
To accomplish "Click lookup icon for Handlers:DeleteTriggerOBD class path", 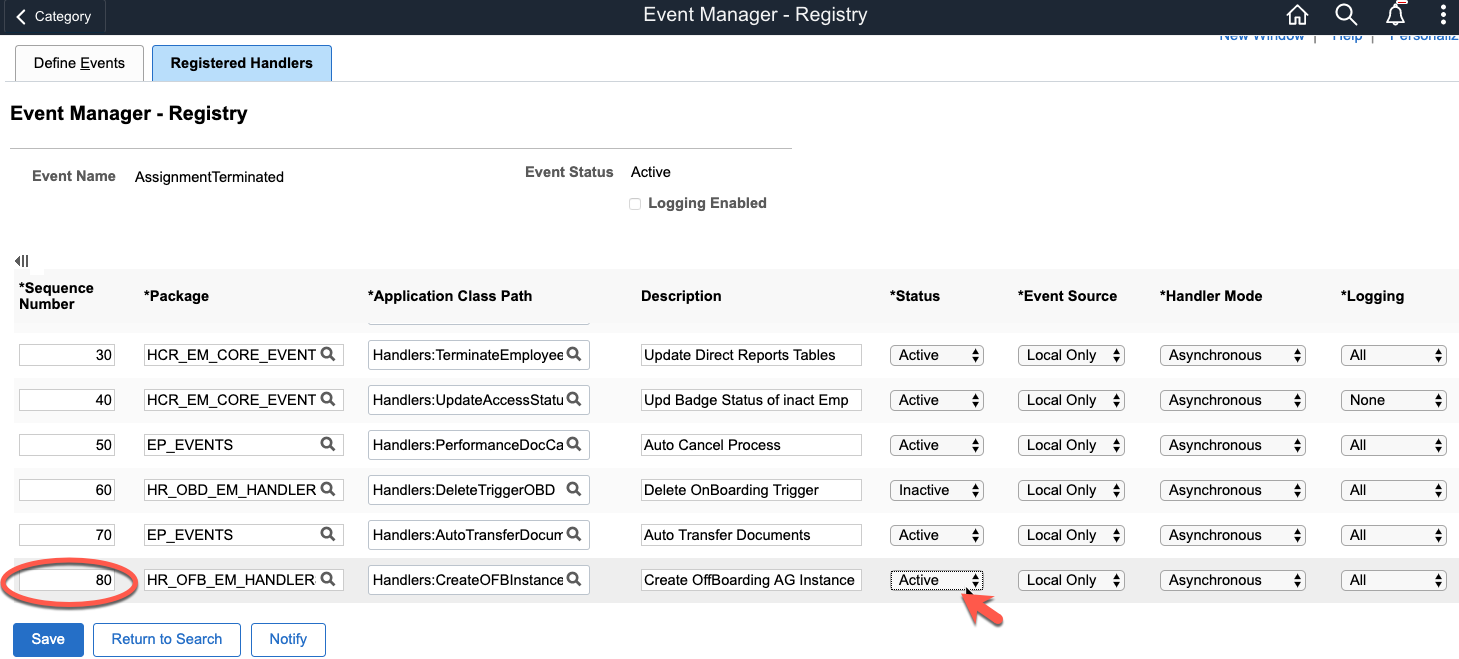I will click(x=574, y=489).
